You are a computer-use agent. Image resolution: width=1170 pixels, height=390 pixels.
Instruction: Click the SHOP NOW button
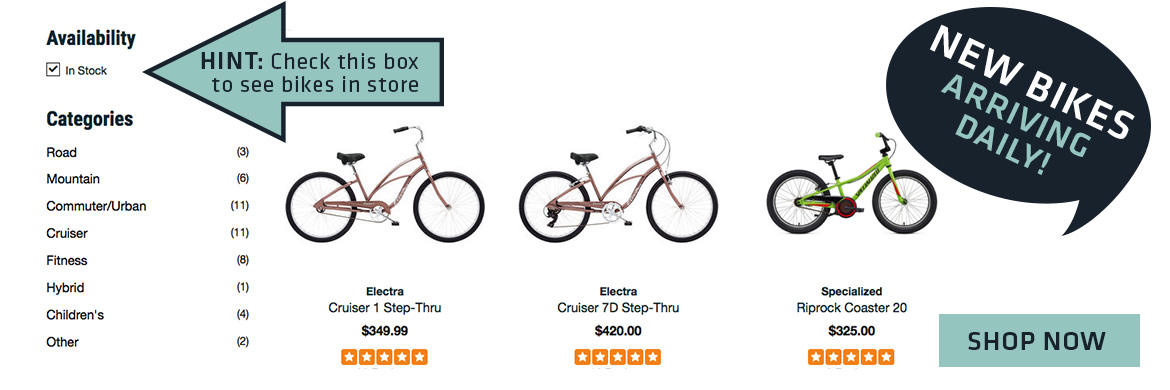pyautogui.click(x=1039, y=341)
